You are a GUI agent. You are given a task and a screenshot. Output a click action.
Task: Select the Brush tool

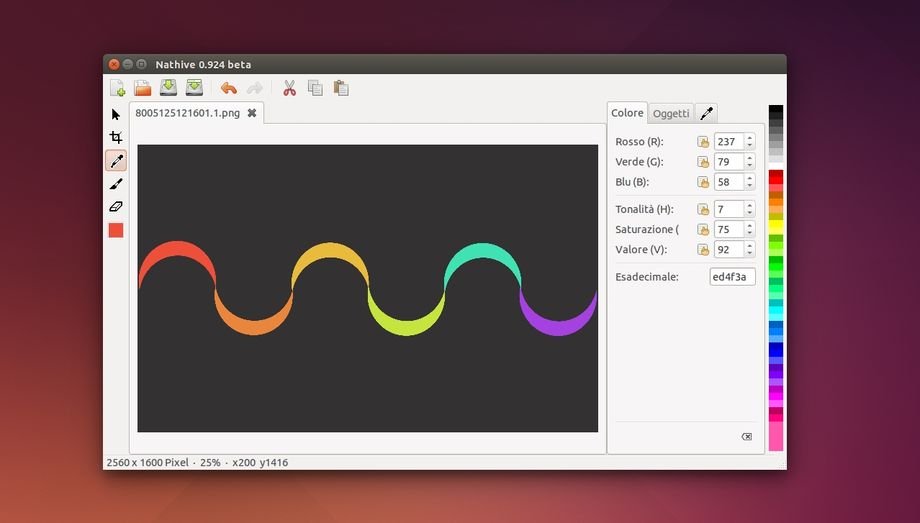tap(116, 184)
